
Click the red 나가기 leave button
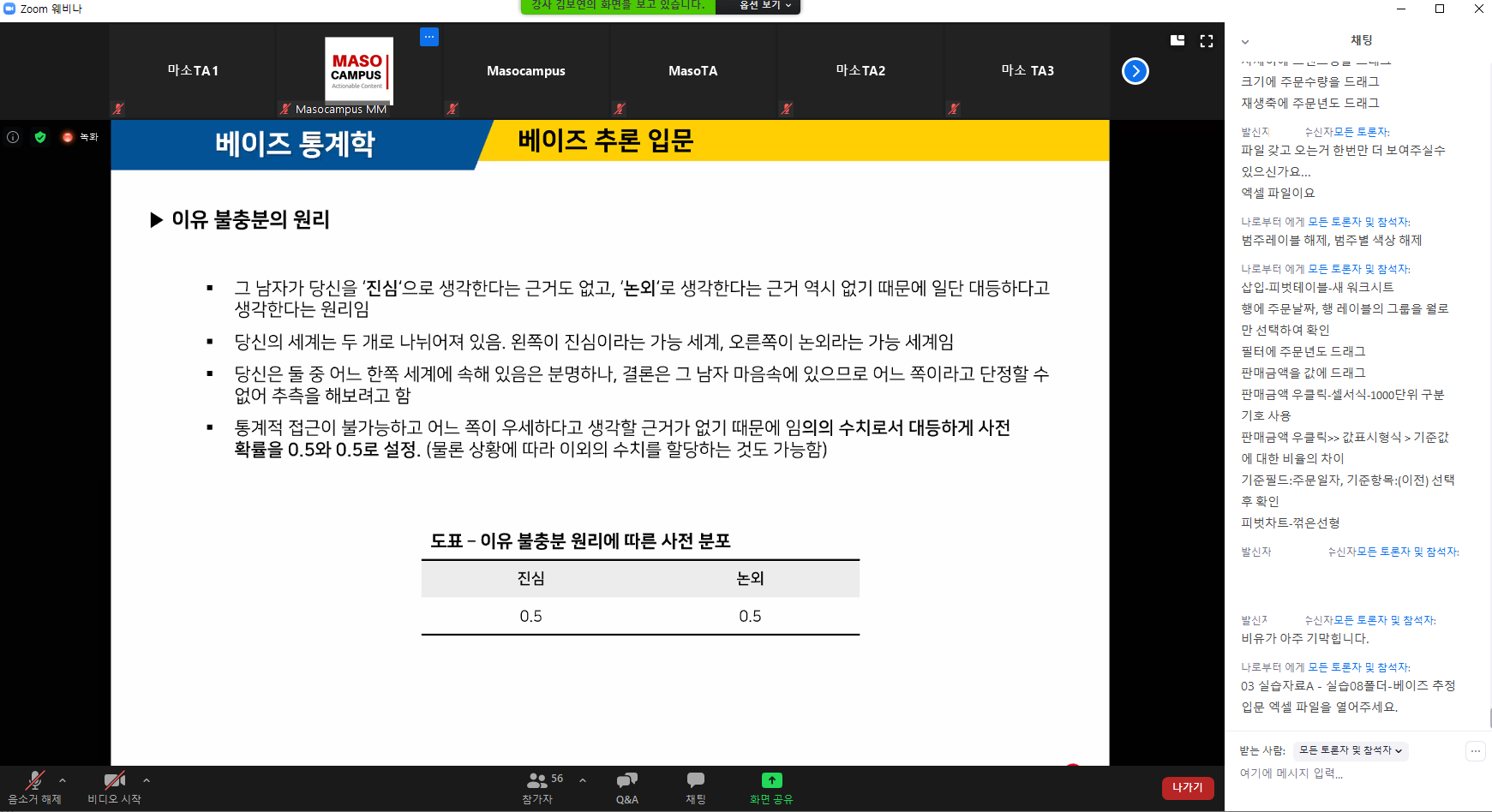1187,787
